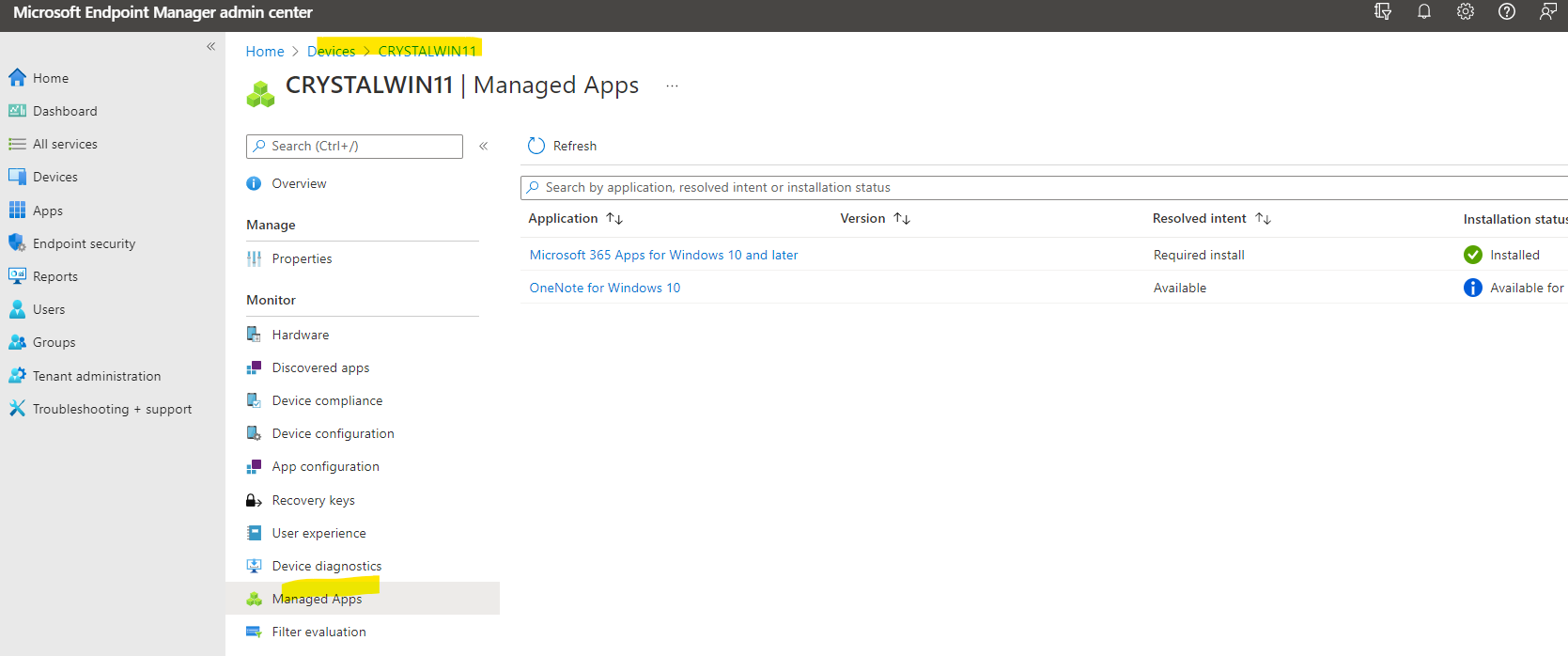Open OneNote for Windows 10 link
This screenshot has width=1568, height=656.
605,288
